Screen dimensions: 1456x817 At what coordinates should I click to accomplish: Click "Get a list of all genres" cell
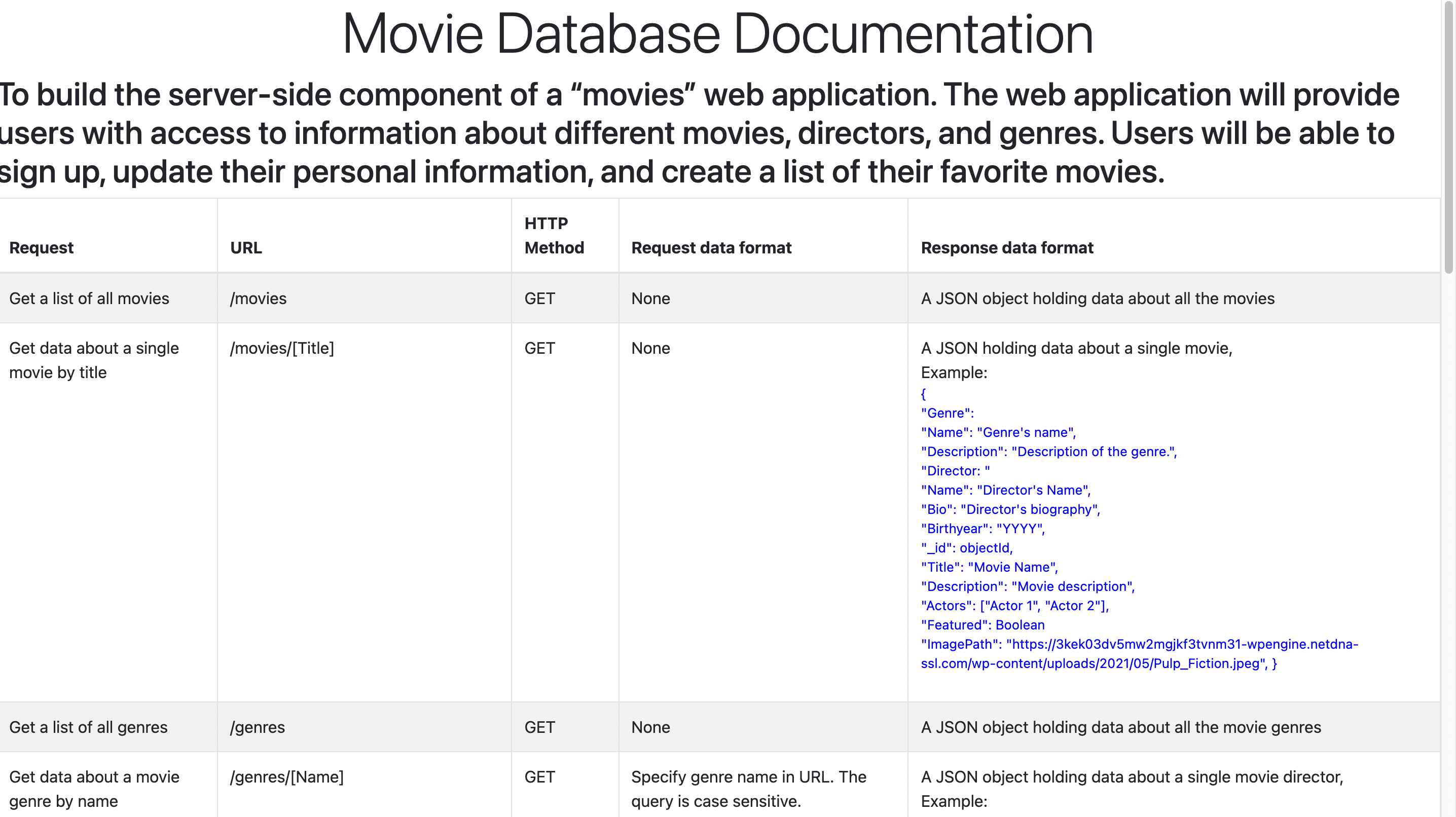pyautogui.click(x=89, y=727)
